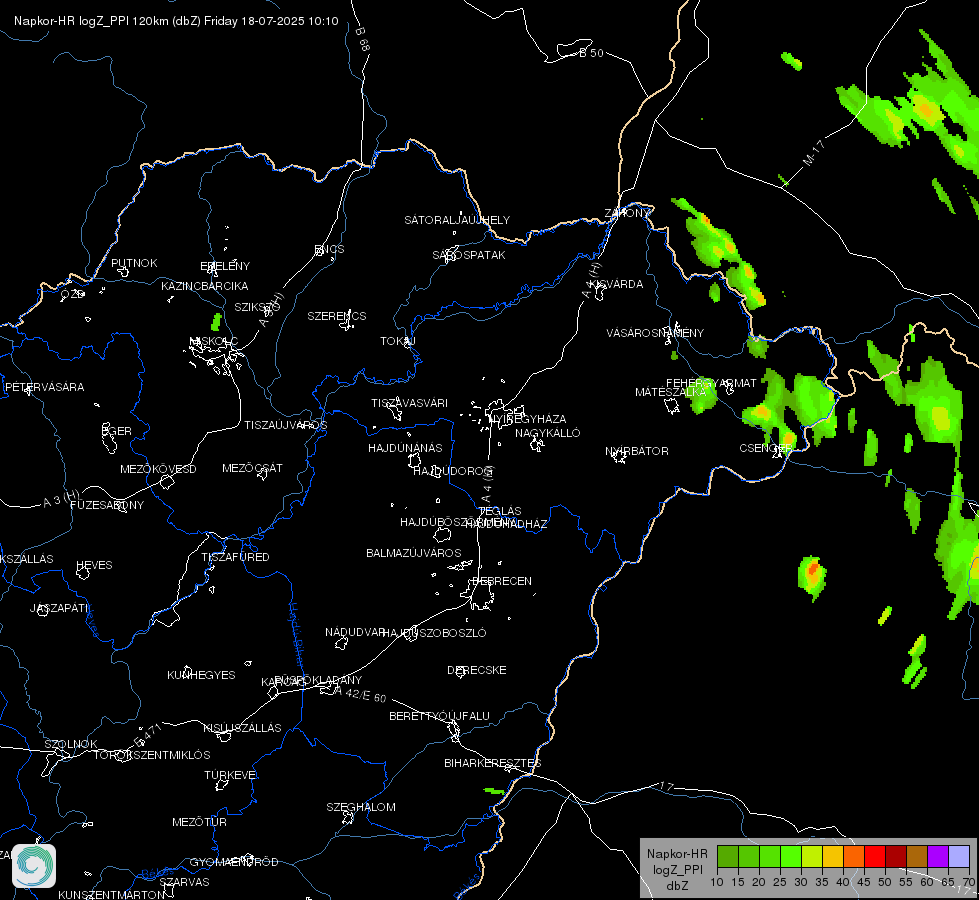Click the BIHARKERESZTES city label
Image resolution: width=979 pixels, height=900 pixels.
[493, 763]
